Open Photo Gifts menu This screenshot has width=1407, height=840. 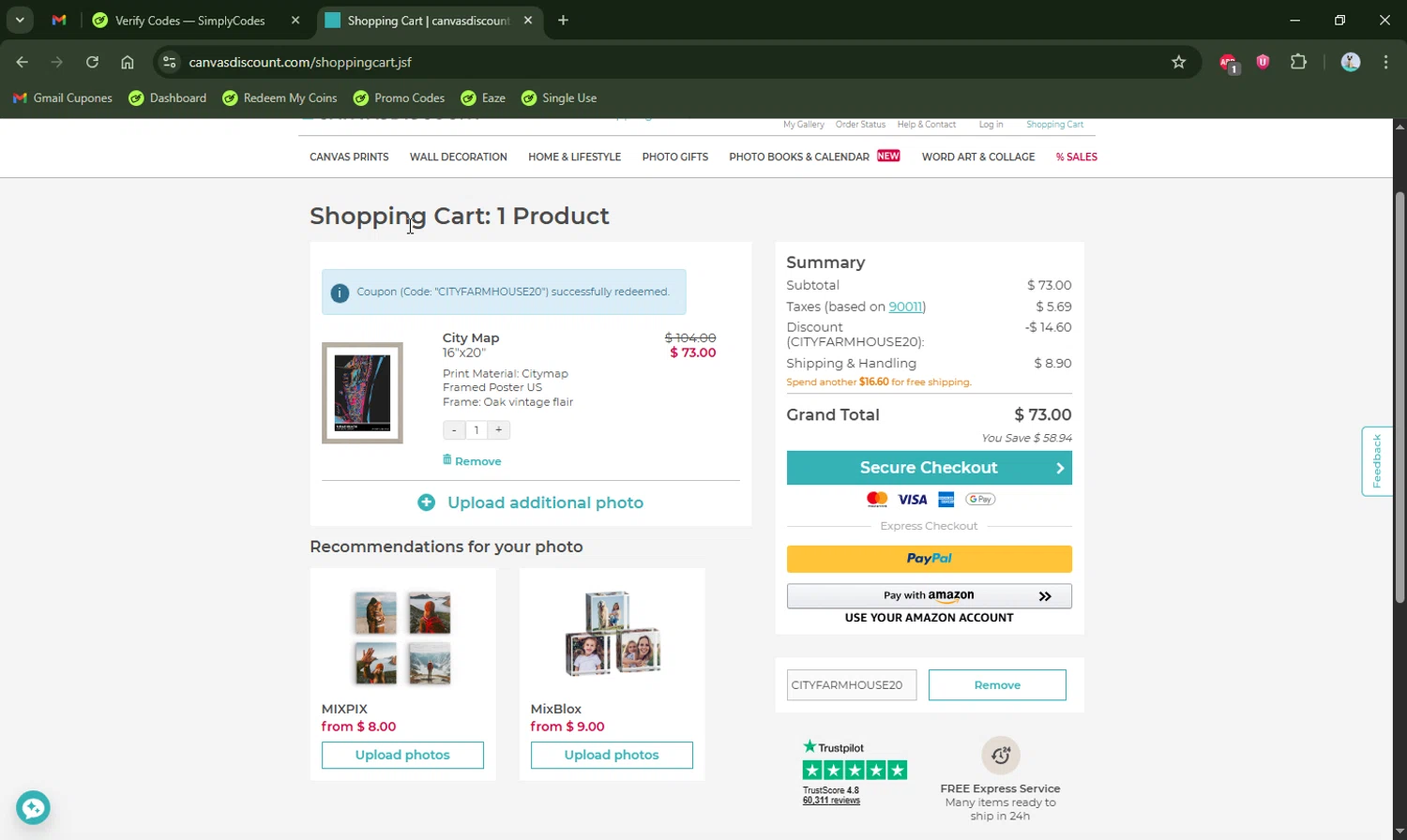click(674, 157)
